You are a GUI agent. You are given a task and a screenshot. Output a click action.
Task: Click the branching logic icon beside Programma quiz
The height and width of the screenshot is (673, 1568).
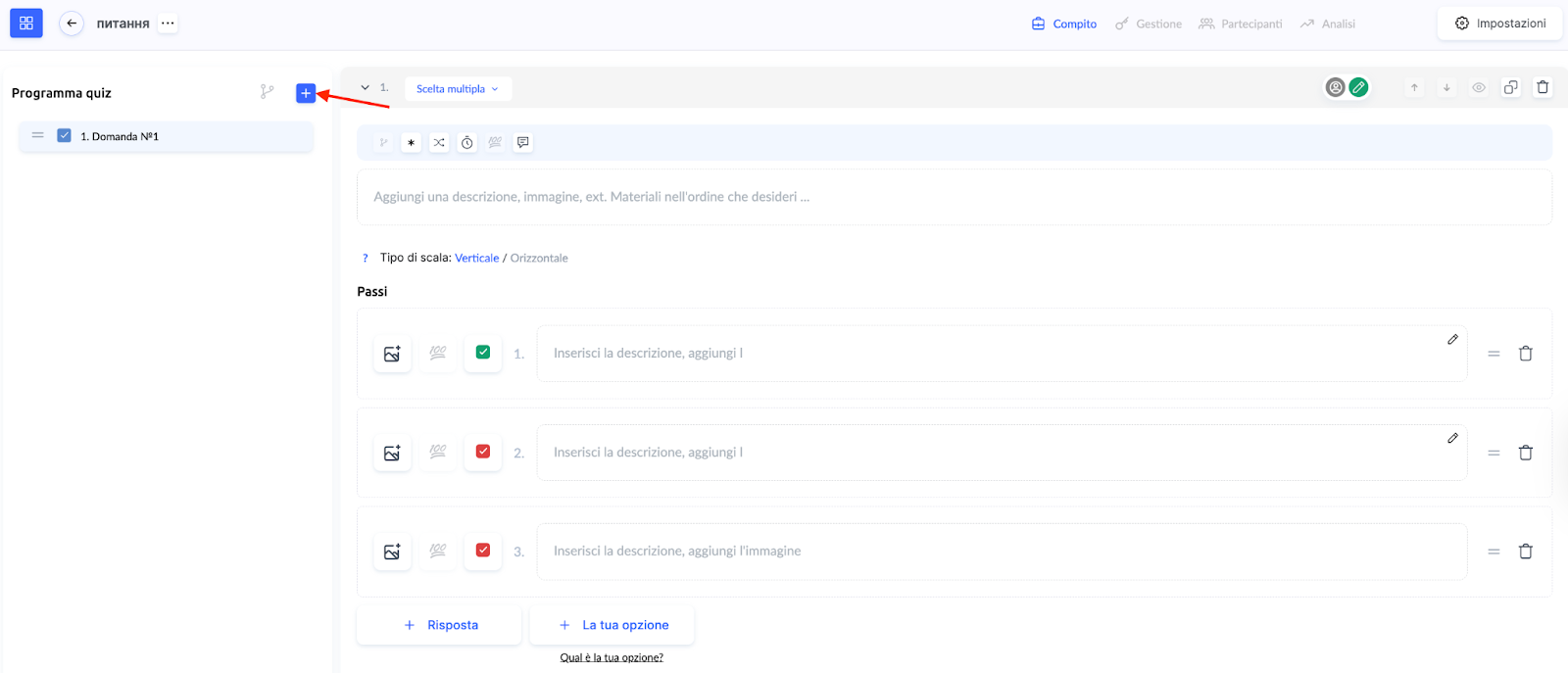[x=267, y=92]
